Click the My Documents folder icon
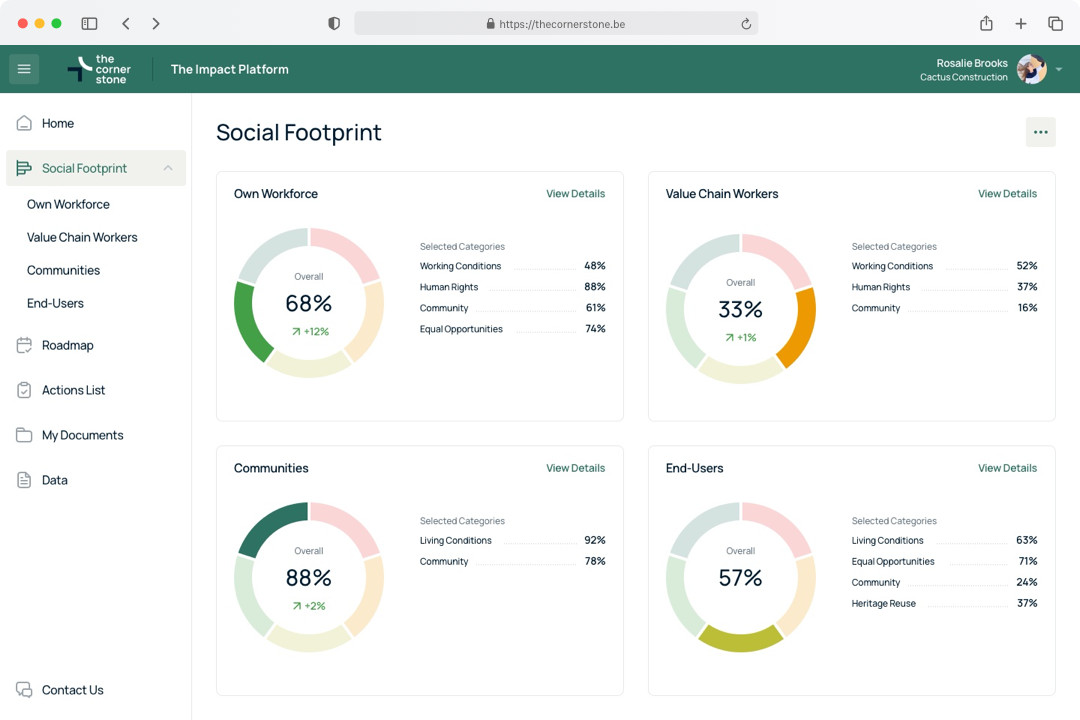 (24, 435)
